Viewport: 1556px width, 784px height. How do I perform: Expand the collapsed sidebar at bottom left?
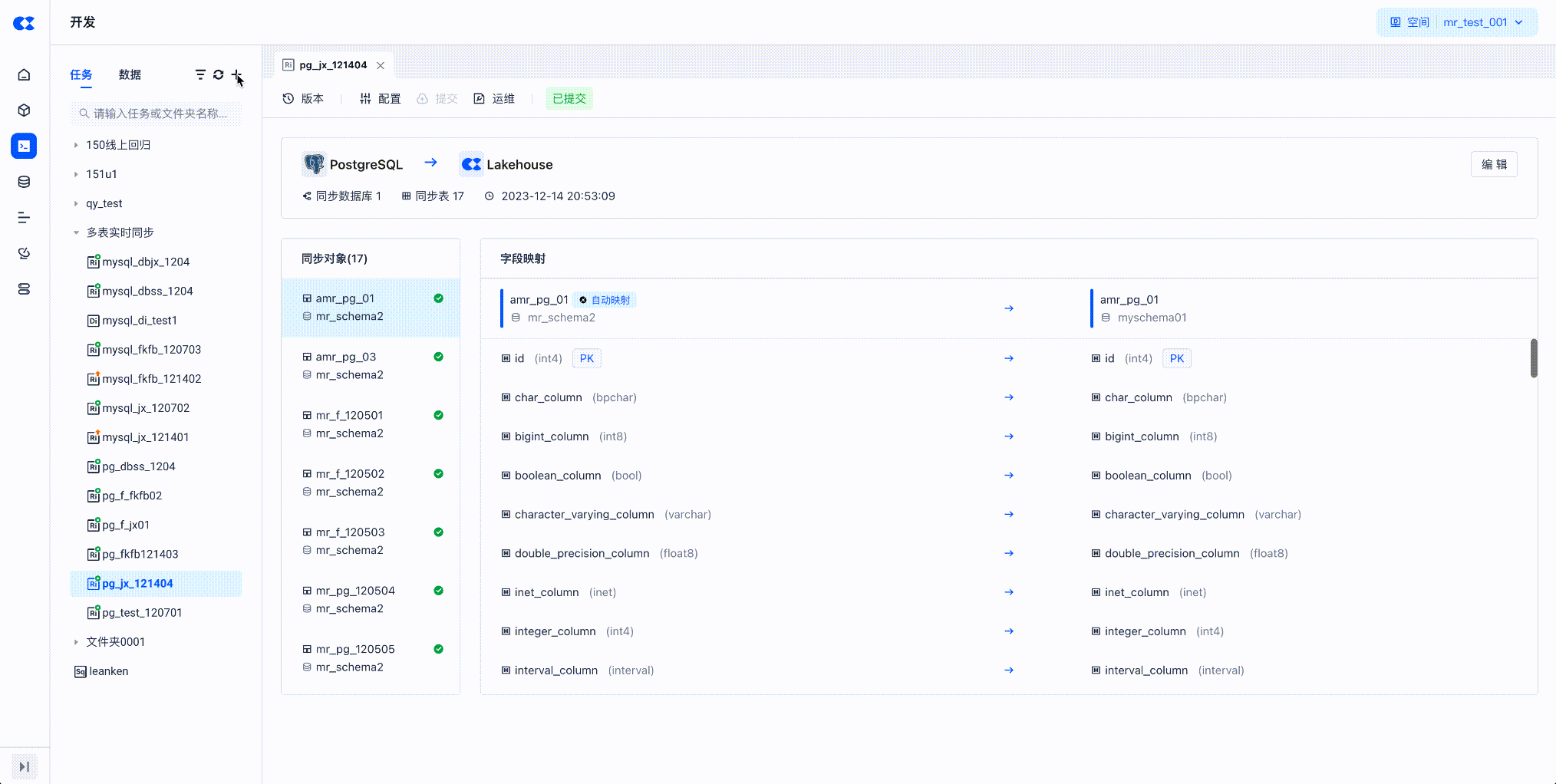(x=24, y=766)
